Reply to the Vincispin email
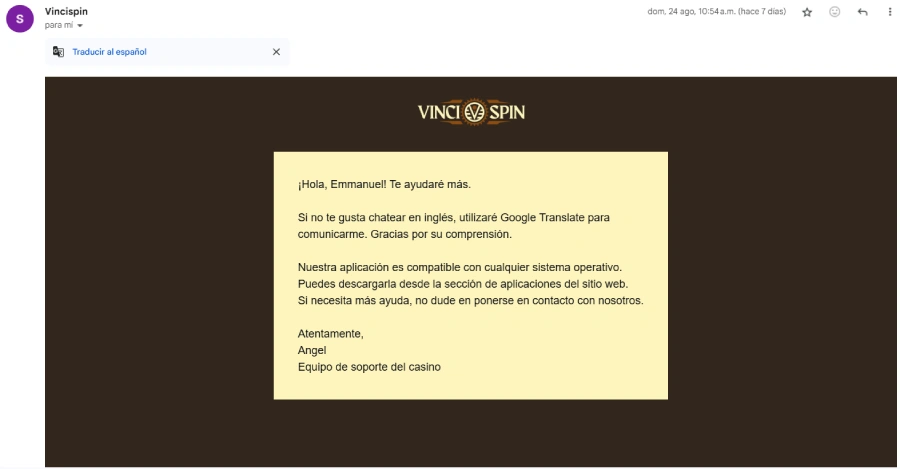The height and width of the screenshot is (469, 900). click(x=862, y=12)
